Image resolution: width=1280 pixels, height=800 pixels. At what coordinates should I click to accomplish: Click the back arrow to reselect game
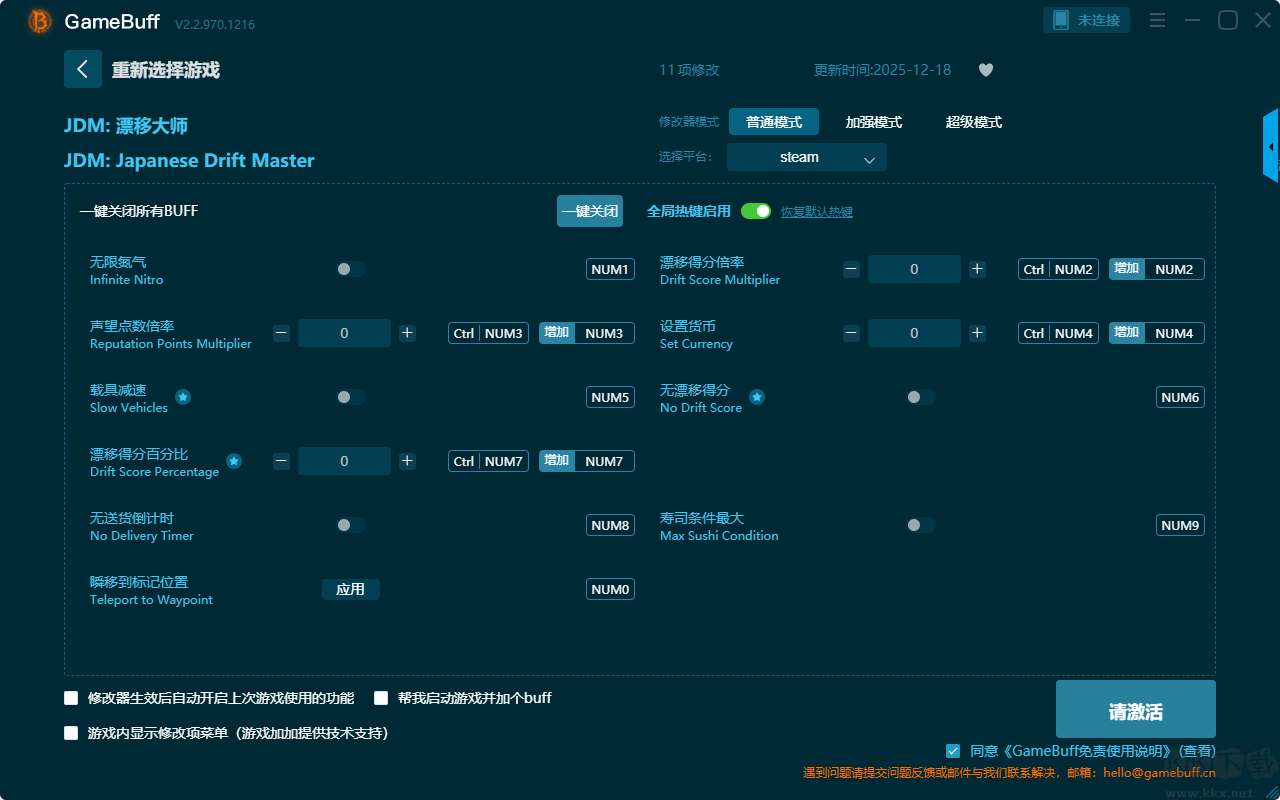click(82, 69)
